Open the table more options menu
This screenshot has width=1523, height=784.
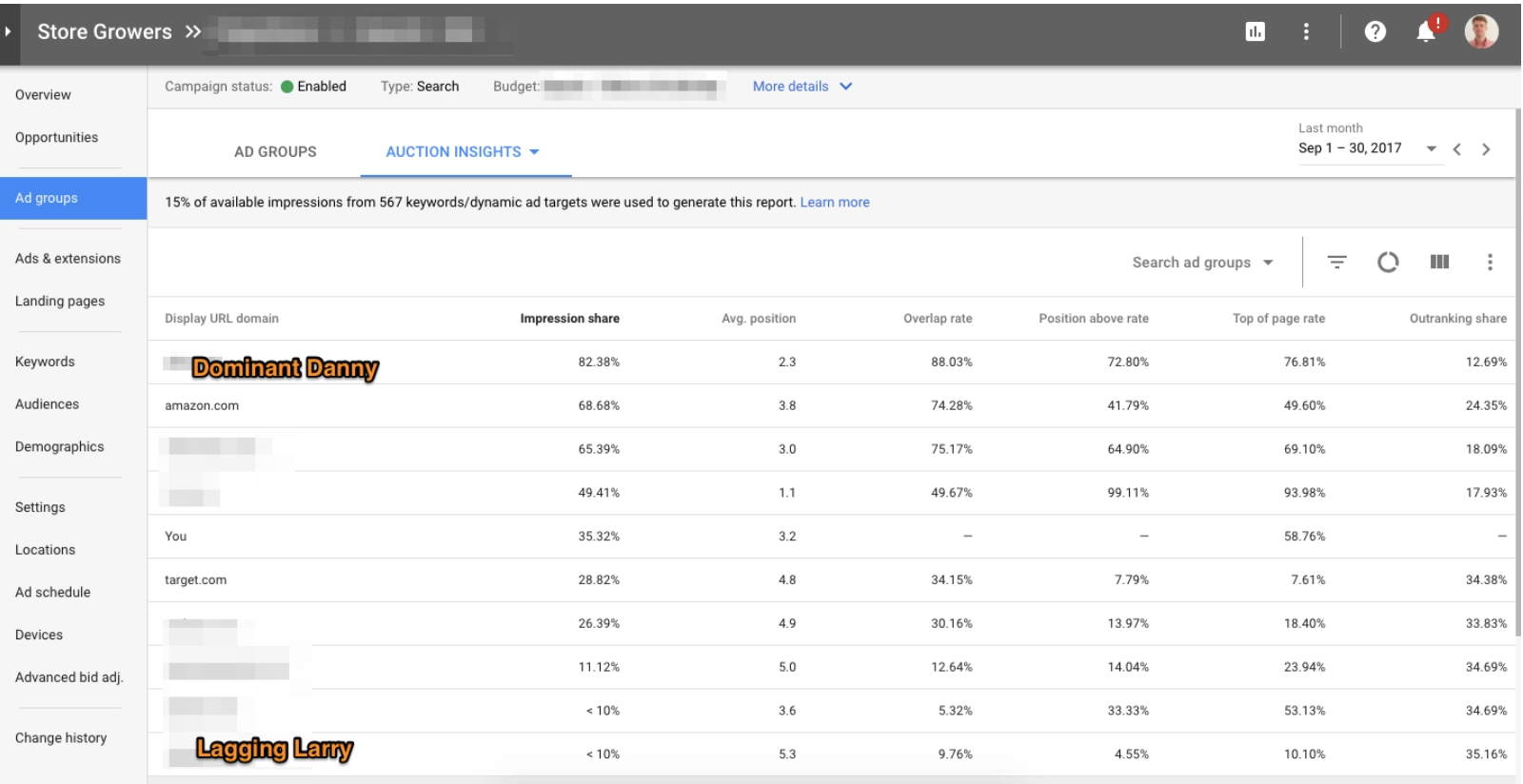tap(1490, 262)
